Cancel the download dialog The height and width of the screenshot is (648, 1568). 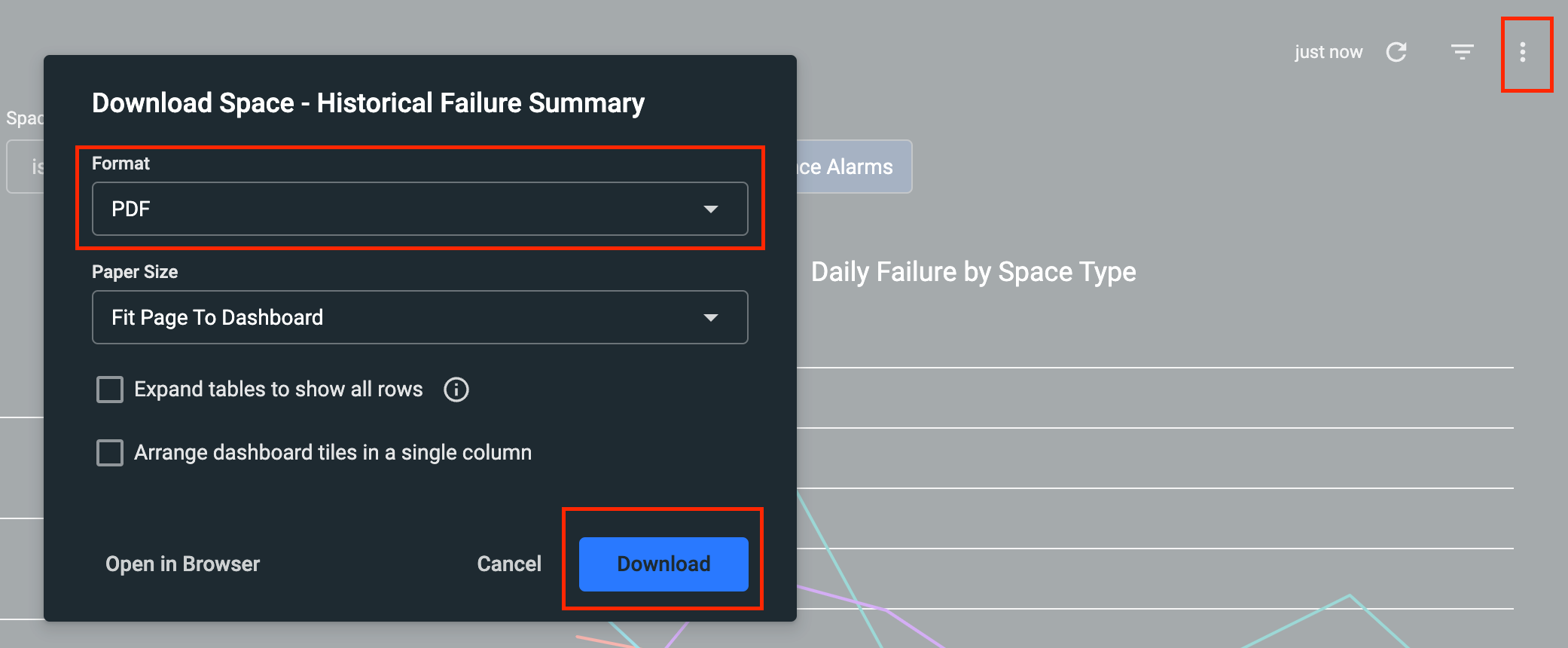[509, 564]
